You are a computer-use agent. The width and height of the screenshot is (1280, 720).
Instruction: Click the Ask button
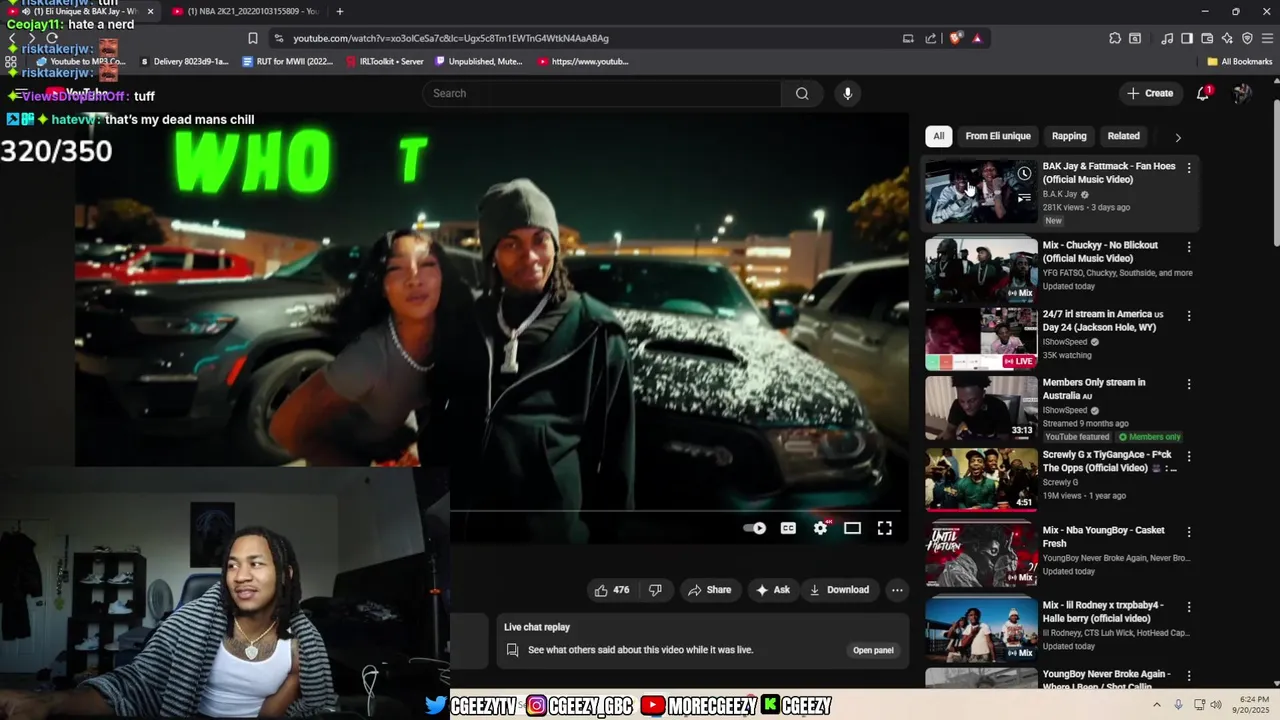point(773,590)
